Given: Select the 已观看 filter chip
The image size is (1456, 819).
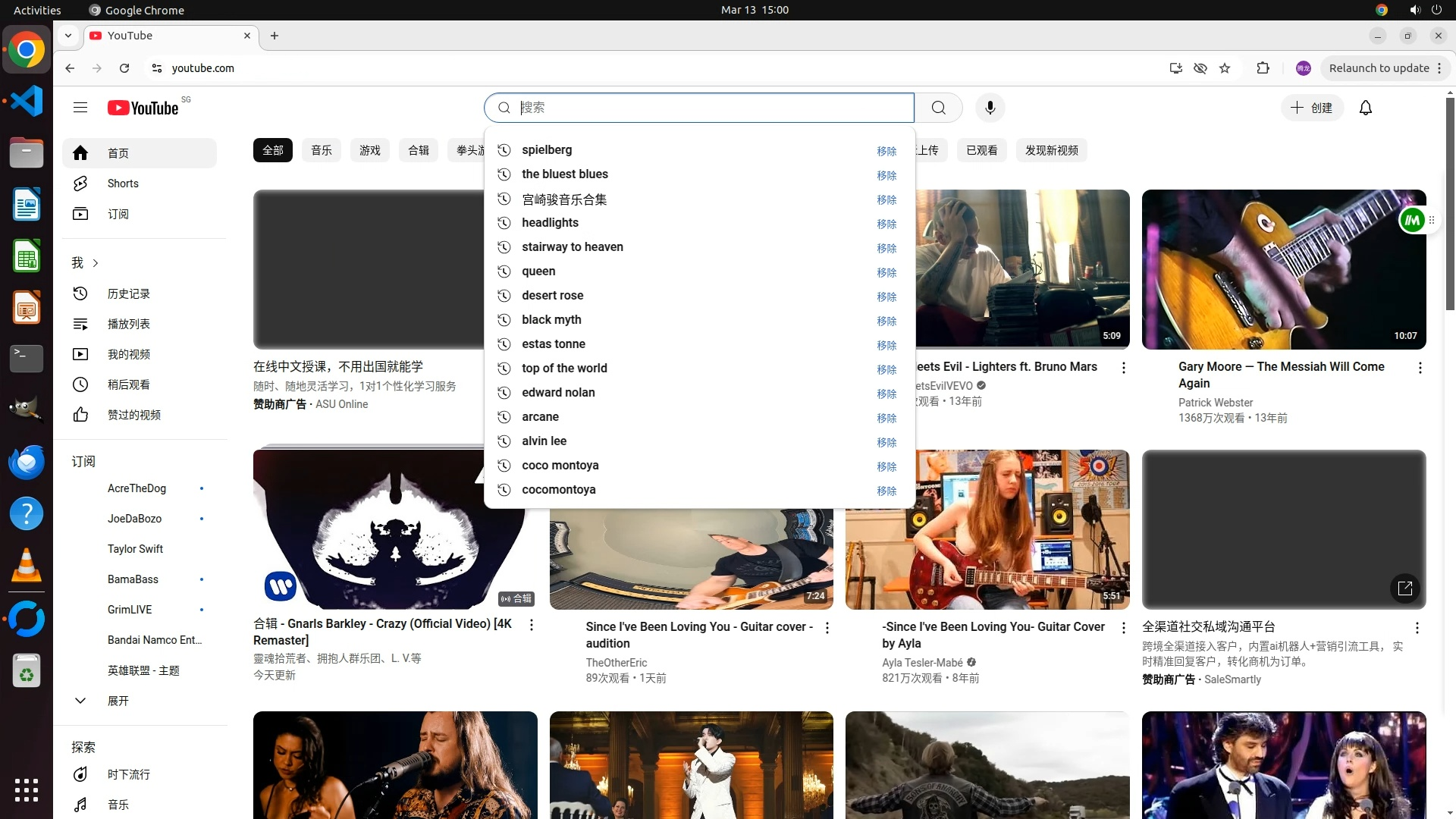Looking at the screenshot, I should coord(981,150).
